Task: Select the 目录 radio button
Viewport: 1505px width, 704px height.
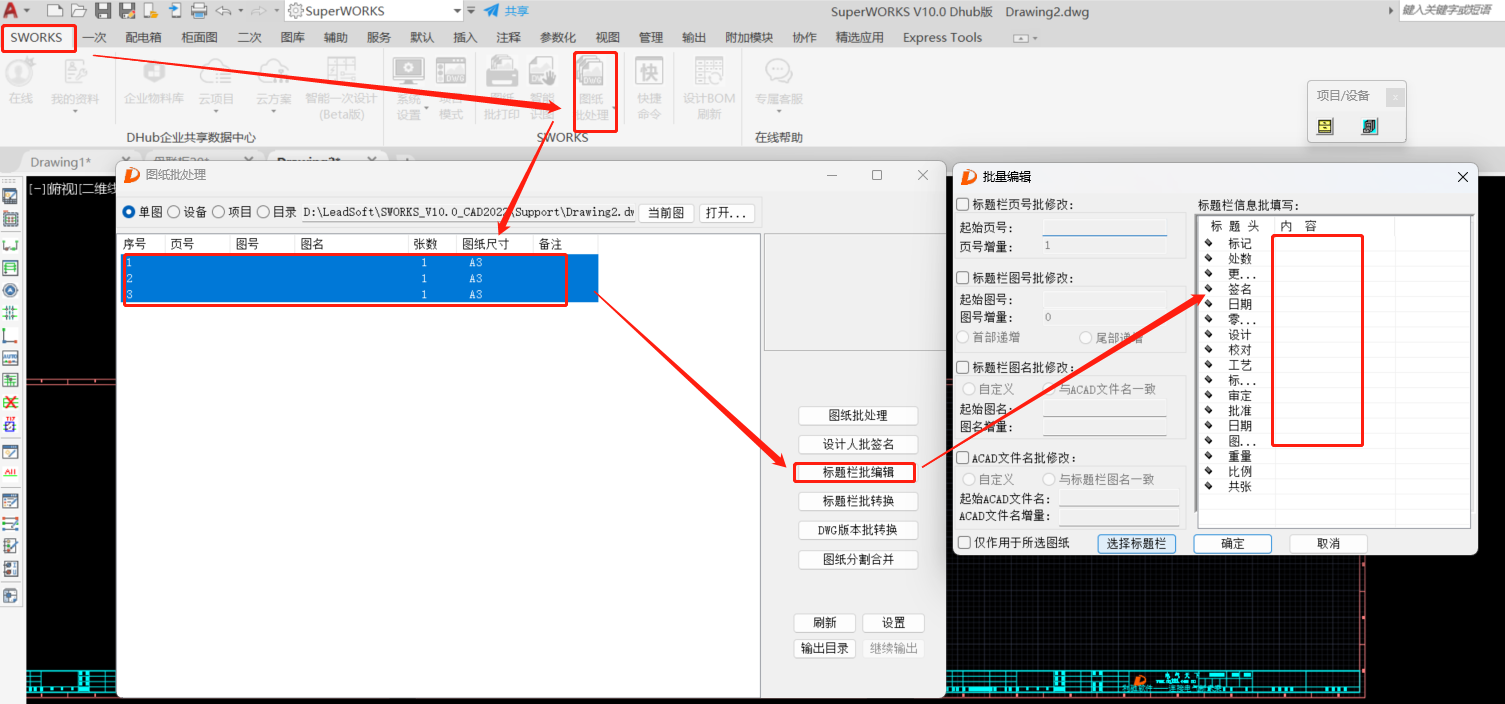Action: coord(263,212)
